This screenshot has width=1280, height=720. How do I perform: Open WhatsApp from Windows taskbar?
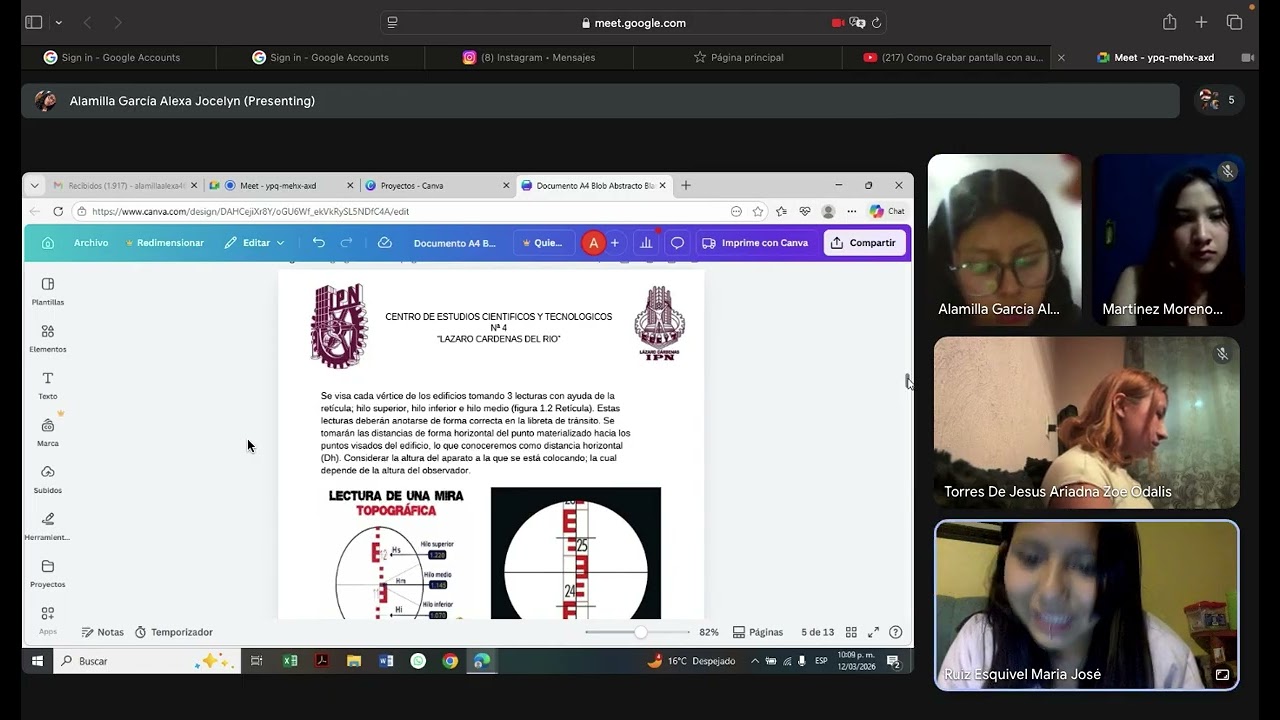(418, 661)
